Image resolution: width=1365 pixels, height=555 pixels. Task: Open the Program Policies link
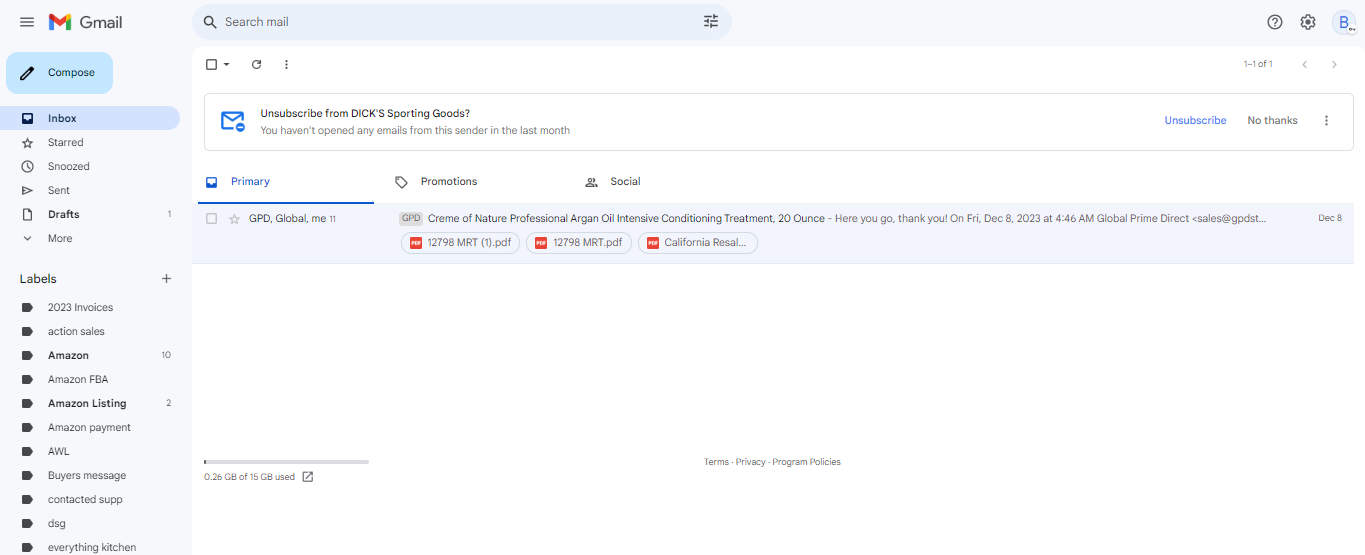[806, 462]
